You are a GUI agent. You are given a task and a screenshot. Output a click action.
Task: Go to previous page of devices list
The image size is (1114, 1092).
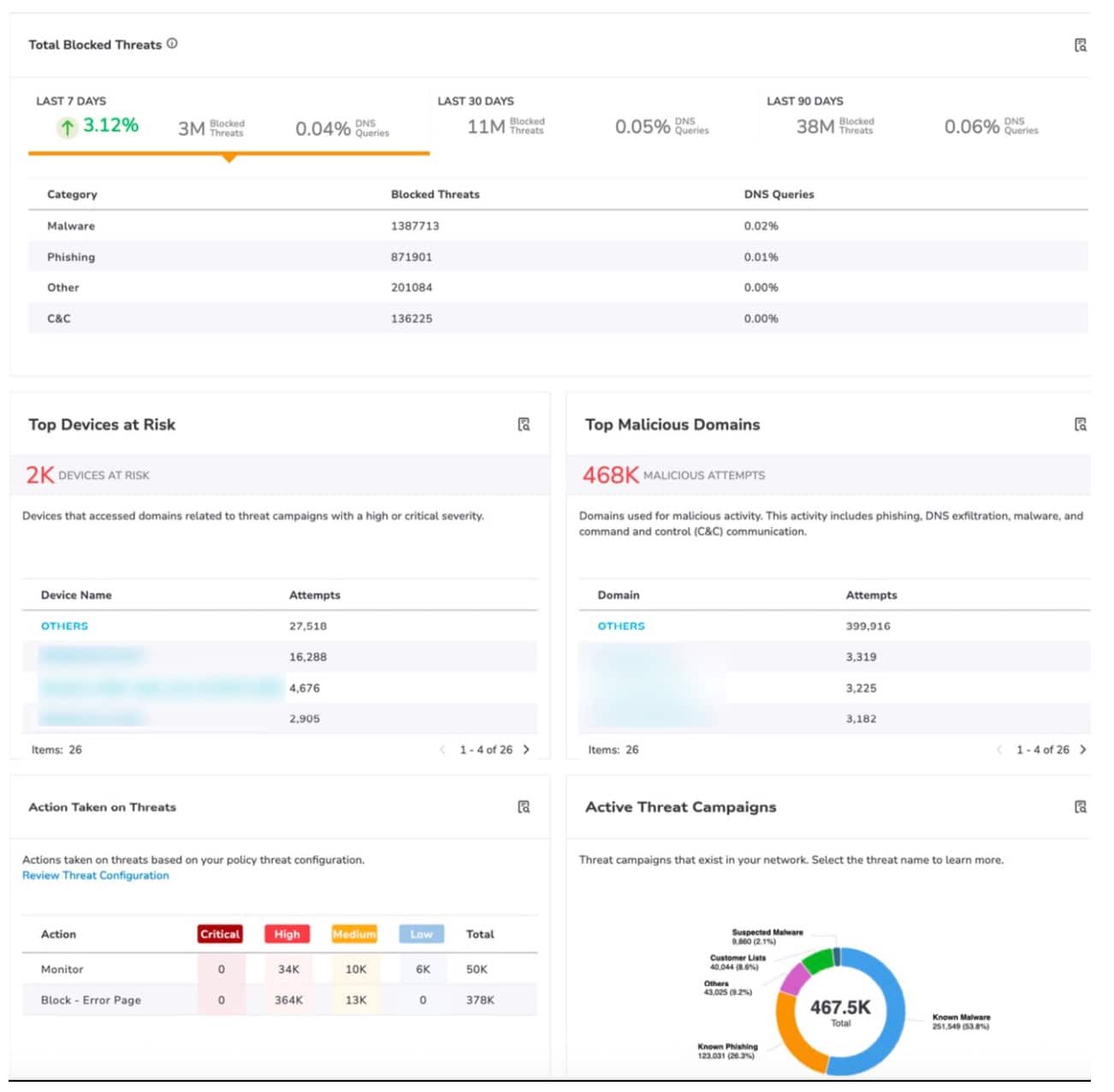click(442, 750)
